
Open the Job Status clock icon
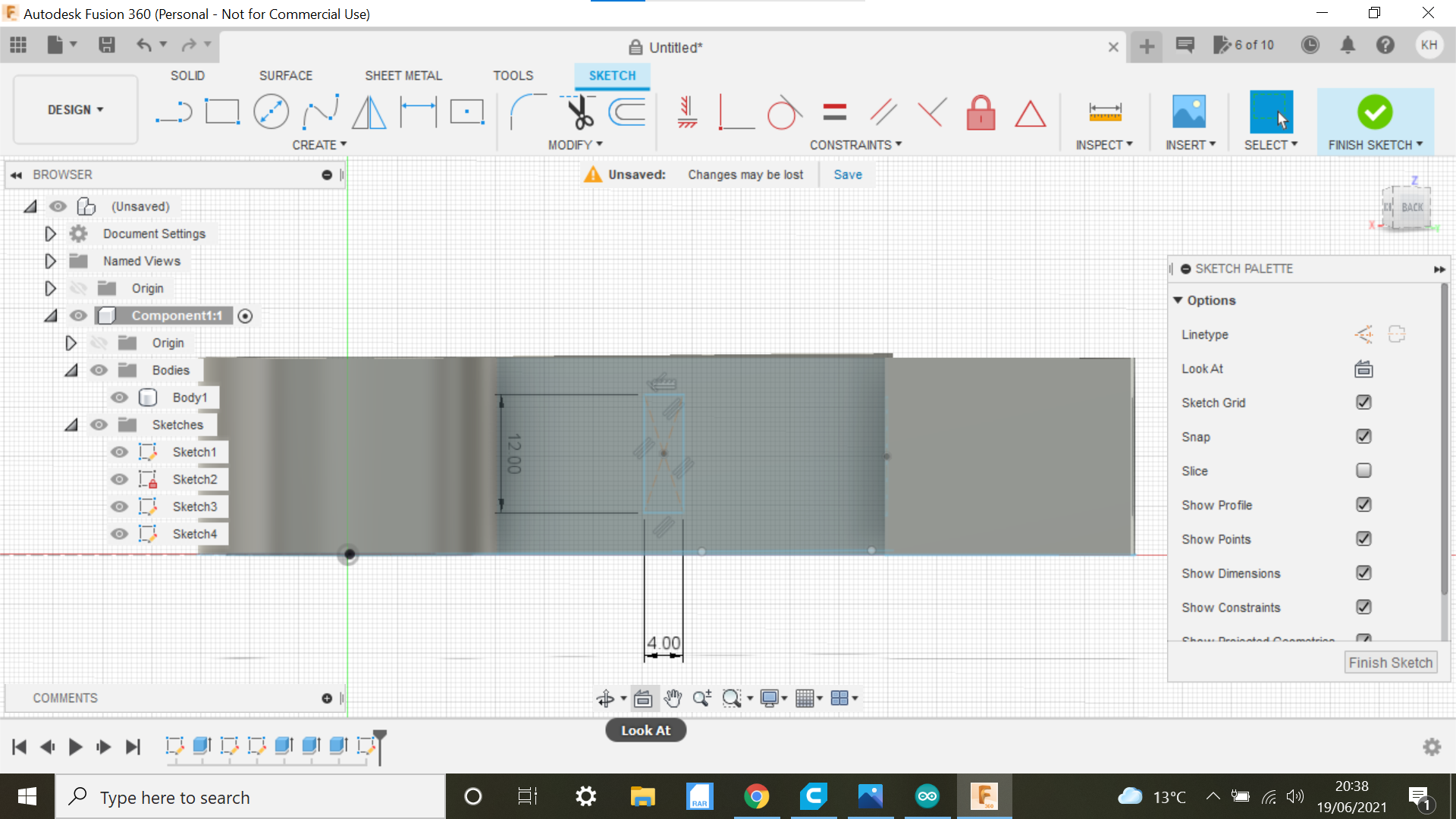(1310, 45)
